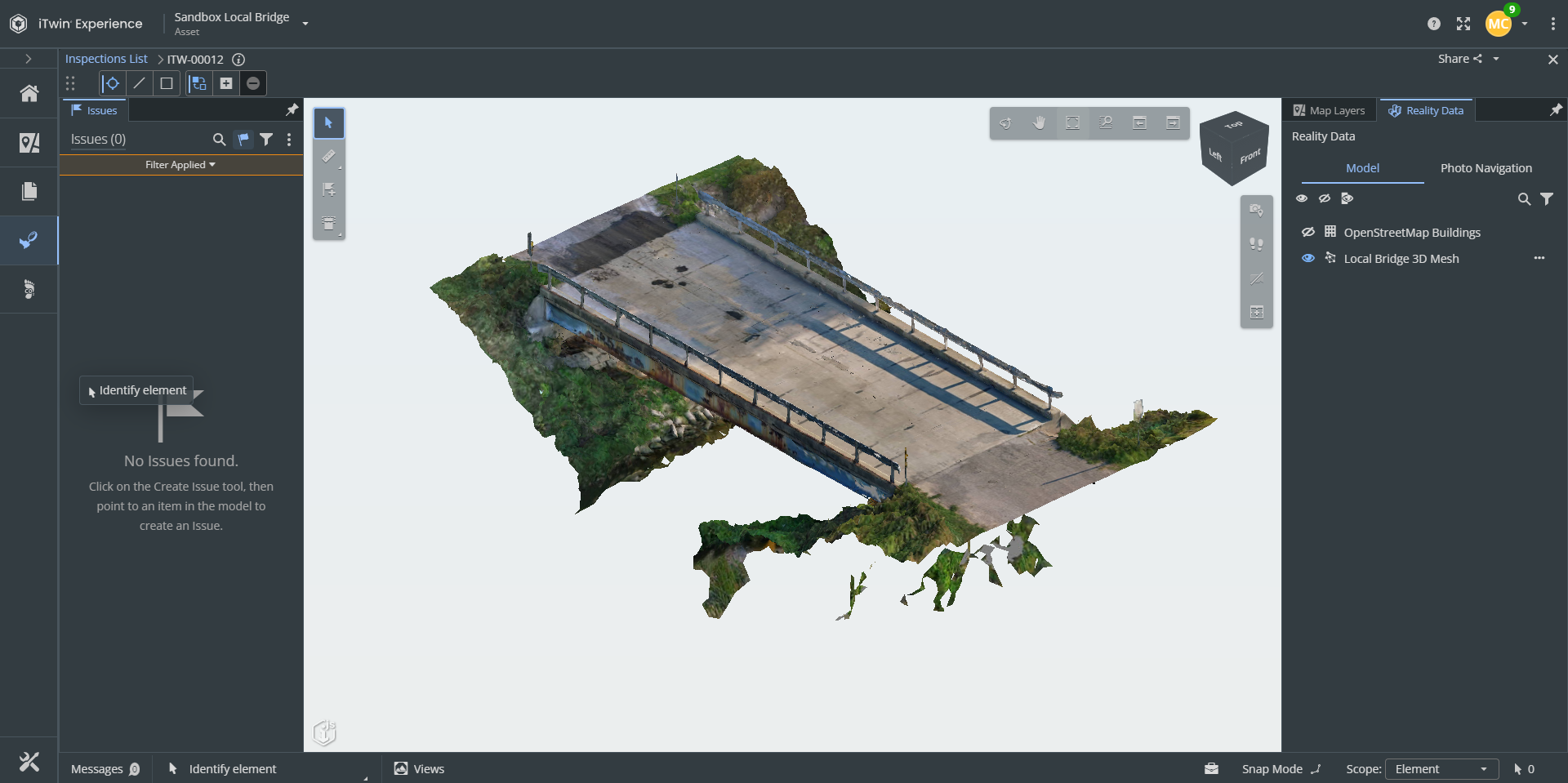Open the Home section in sidebar
1568x783 pixels.
coord(29,94)
